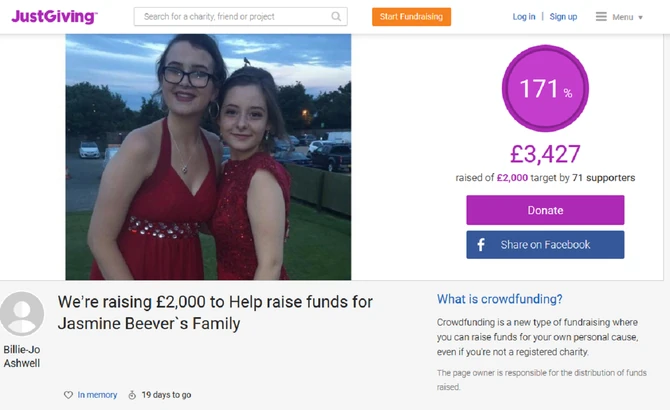Click the What is crowdfunding? heading link

(500, 299)
